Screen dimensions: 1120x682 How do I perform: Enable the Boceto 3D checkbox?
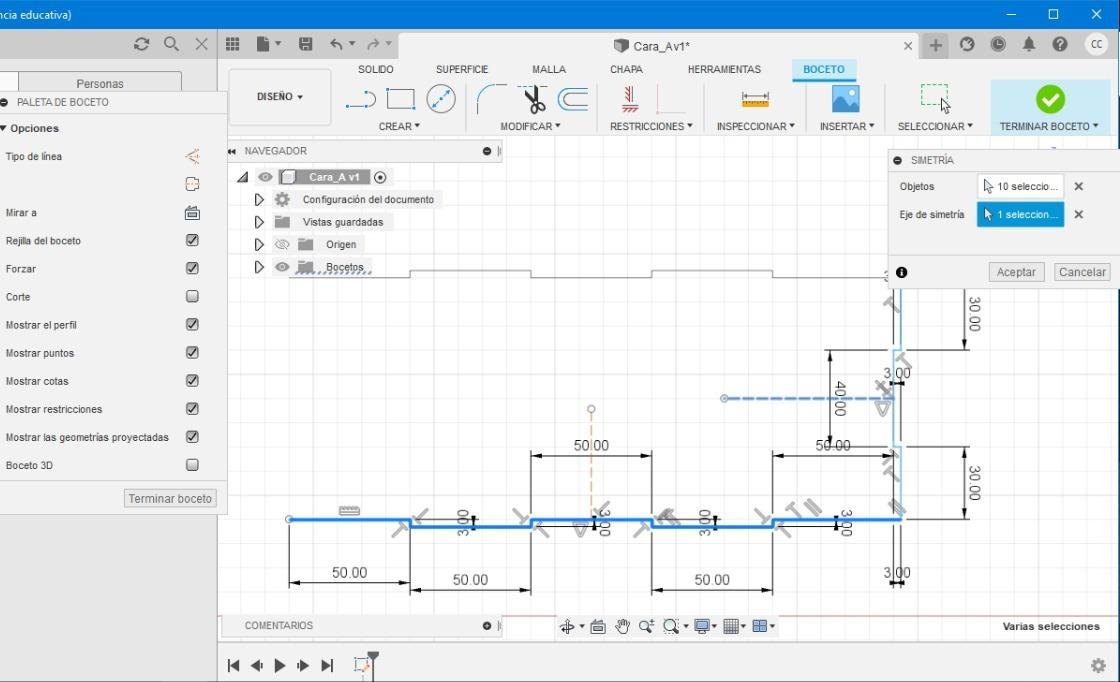coord(192,465)
